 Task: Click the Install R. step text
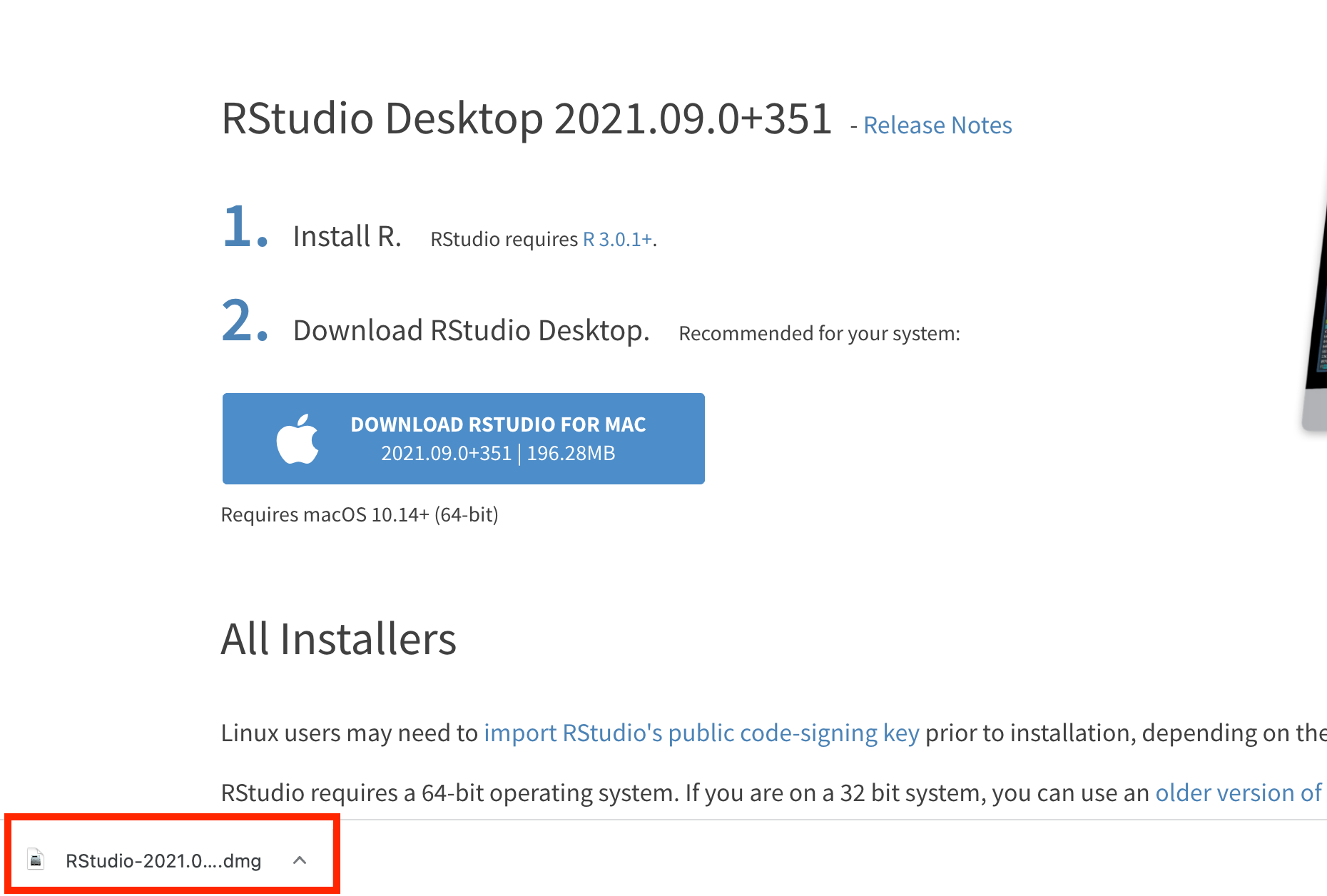[347, 236]
